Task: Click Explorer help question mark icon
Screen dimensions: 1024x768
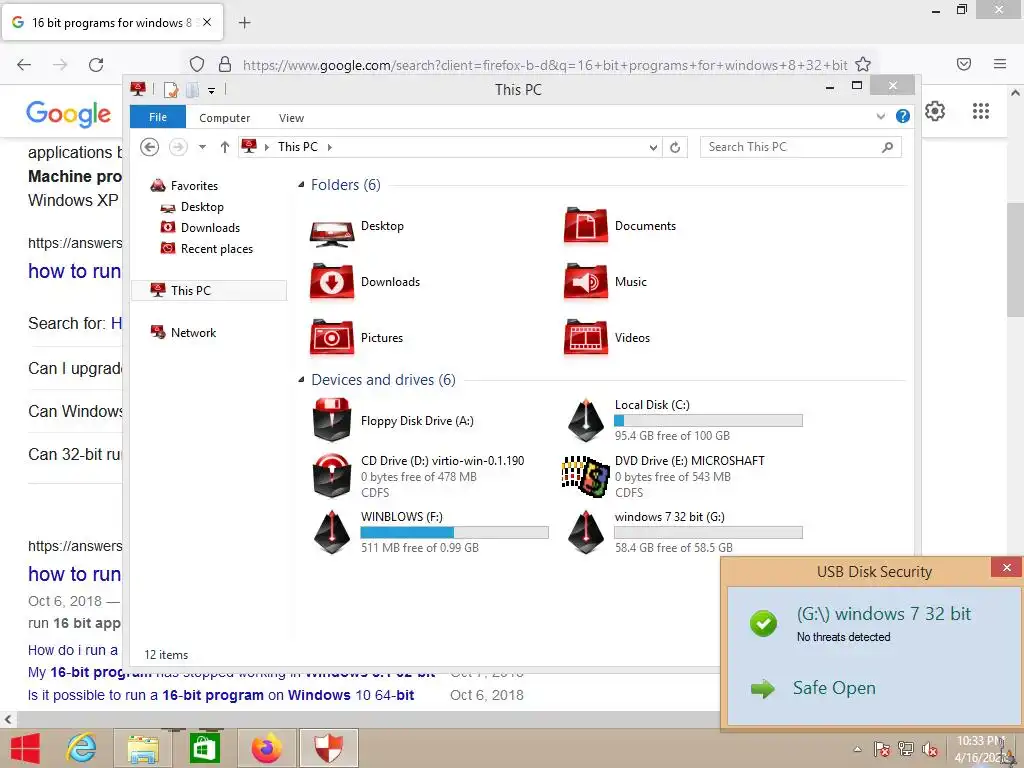Action: (903, 116)
